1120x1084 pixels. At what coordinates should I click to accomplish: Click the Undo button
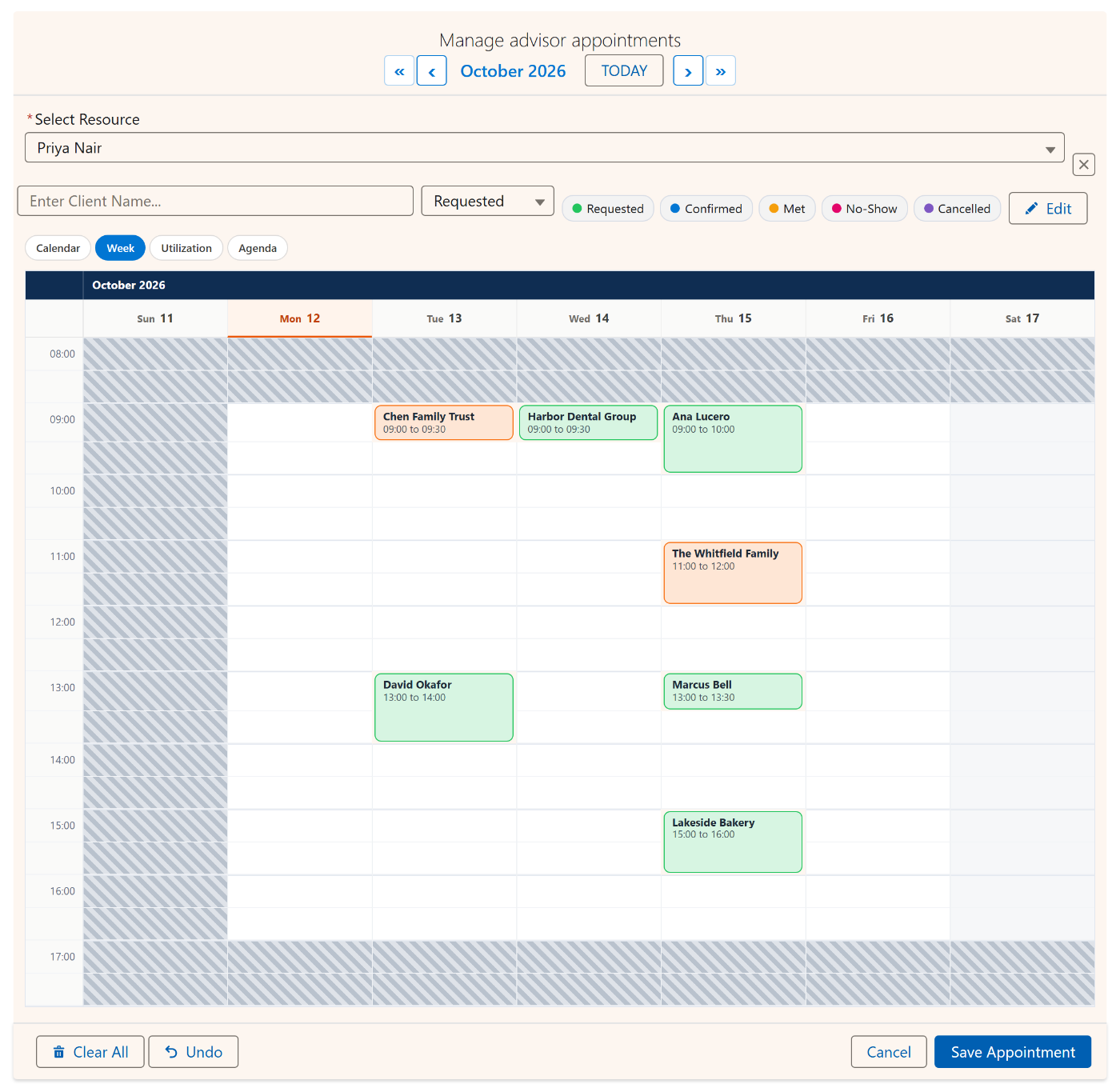tap(194, 1052)
